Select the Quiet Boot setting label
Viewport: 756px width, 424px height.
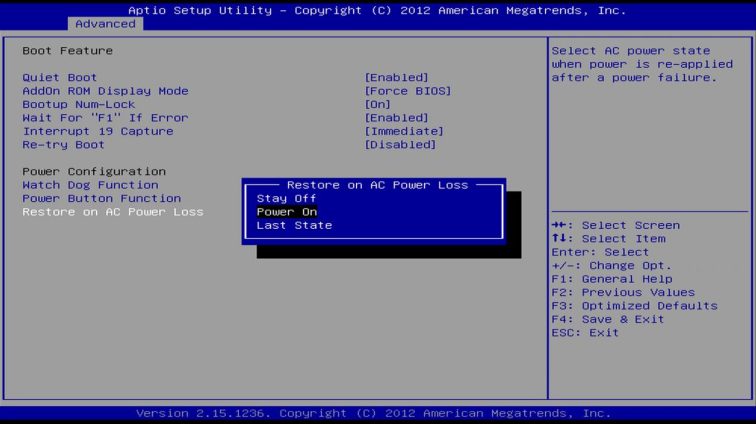[62, 78]
